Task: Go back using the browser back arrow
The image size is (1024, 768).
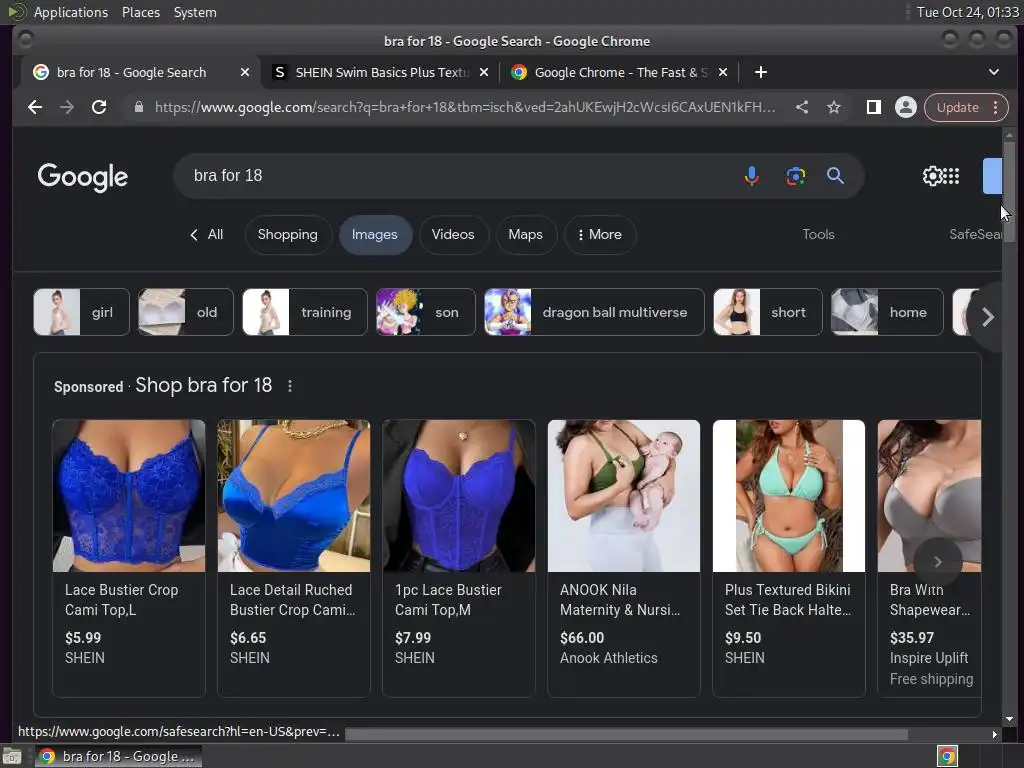Action: (35, 107)
